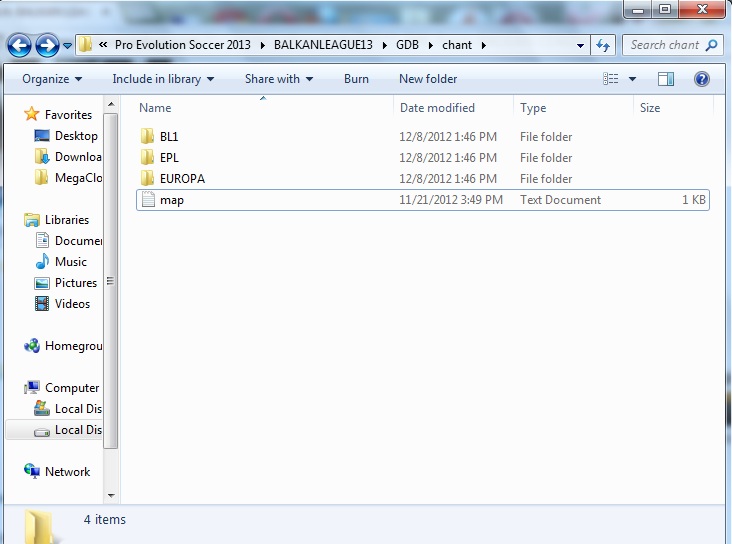Sort by the Name column header
This screenshot has height=544, width=732.
tap(264, 108)
